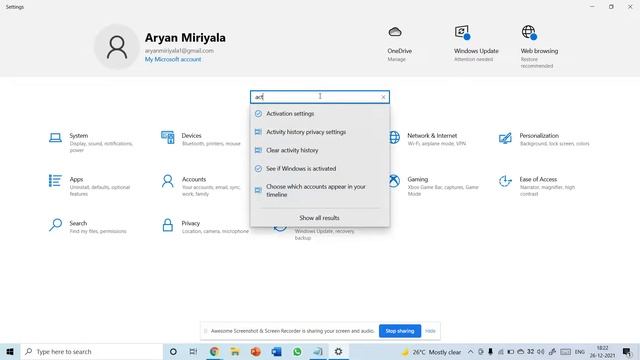Open Word from the taskbar
Image resolution: width=640 pixels, height=360 pixels.
[276, 351]
